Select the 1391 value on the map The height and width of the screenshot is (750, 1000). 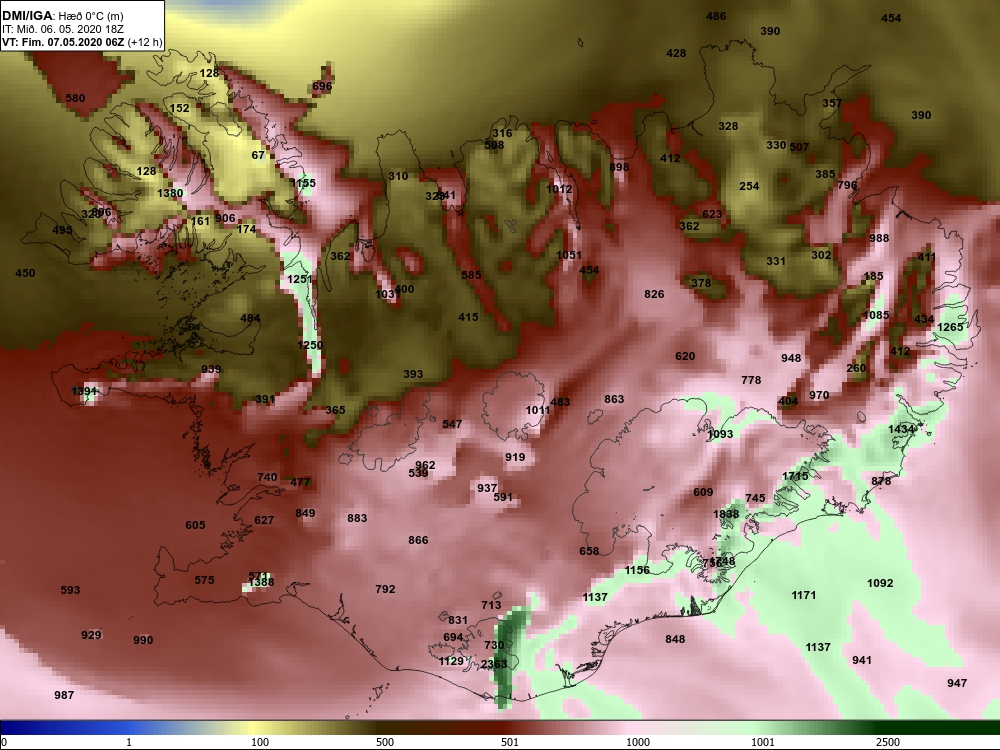[84, 391]
